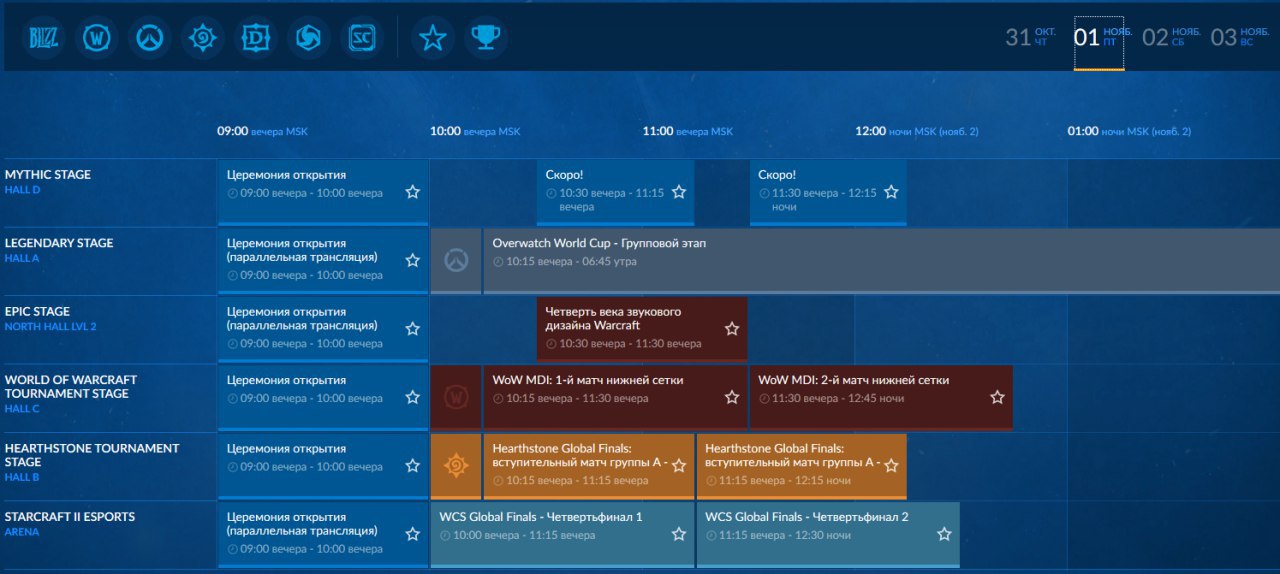Viewport: 1280px width, 574px height.
Task: Click the 10:00 вечера MSK time header
Action: pos(476,131)
